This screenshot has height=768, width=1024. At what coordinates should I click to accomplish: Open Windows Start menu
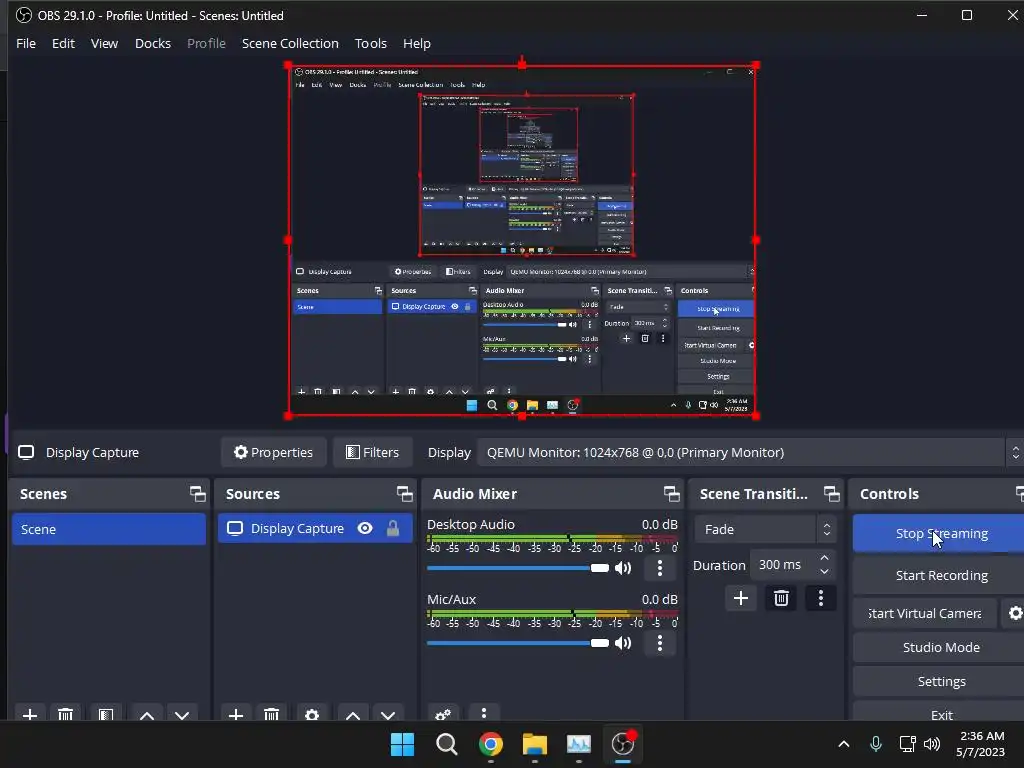[402, 744]
